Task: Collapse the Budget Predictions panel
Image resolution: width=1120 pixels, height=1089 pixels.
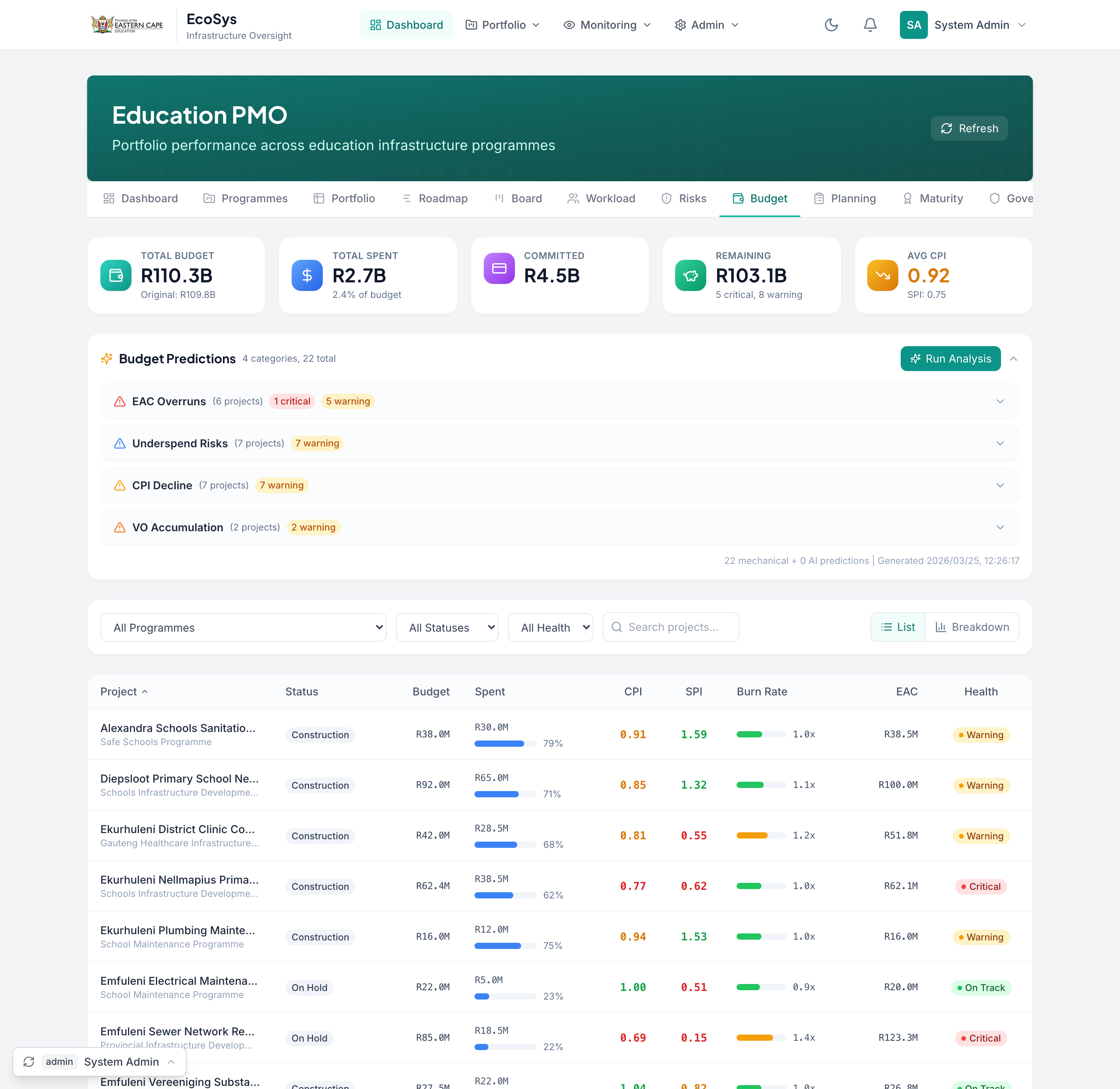Action: click(x=1013, y=359)
